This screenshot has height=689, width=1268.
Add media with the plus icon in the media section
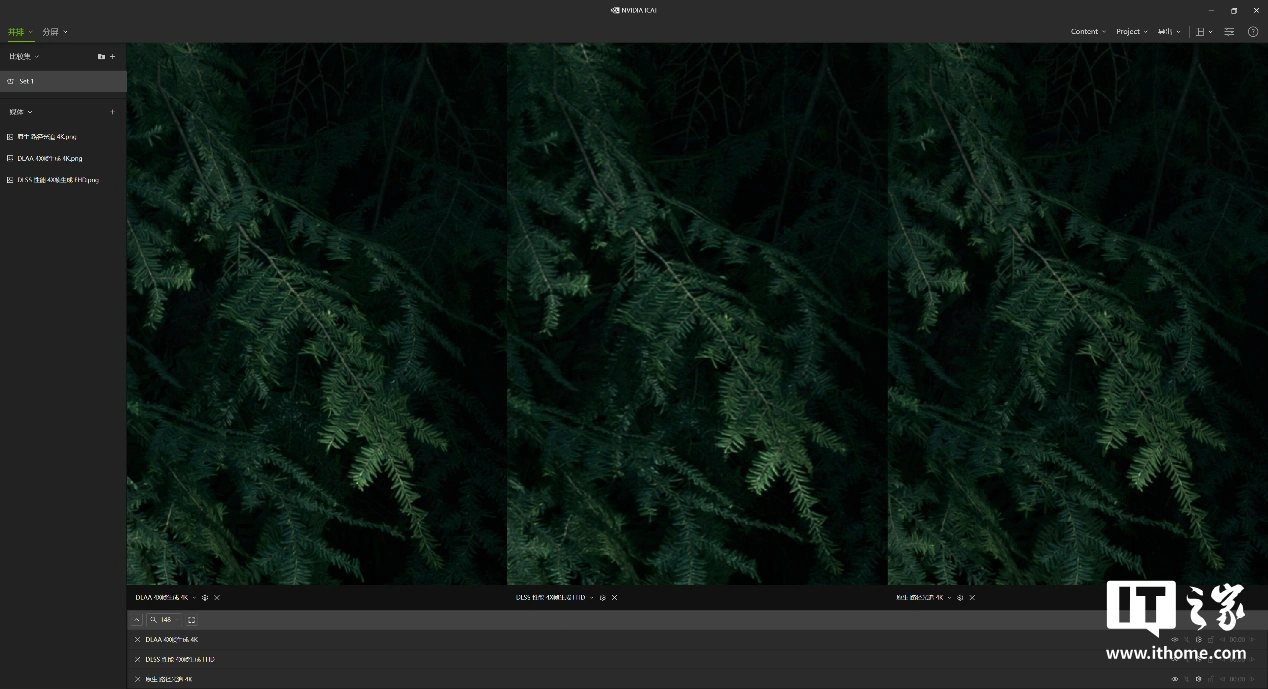point(112,112)
